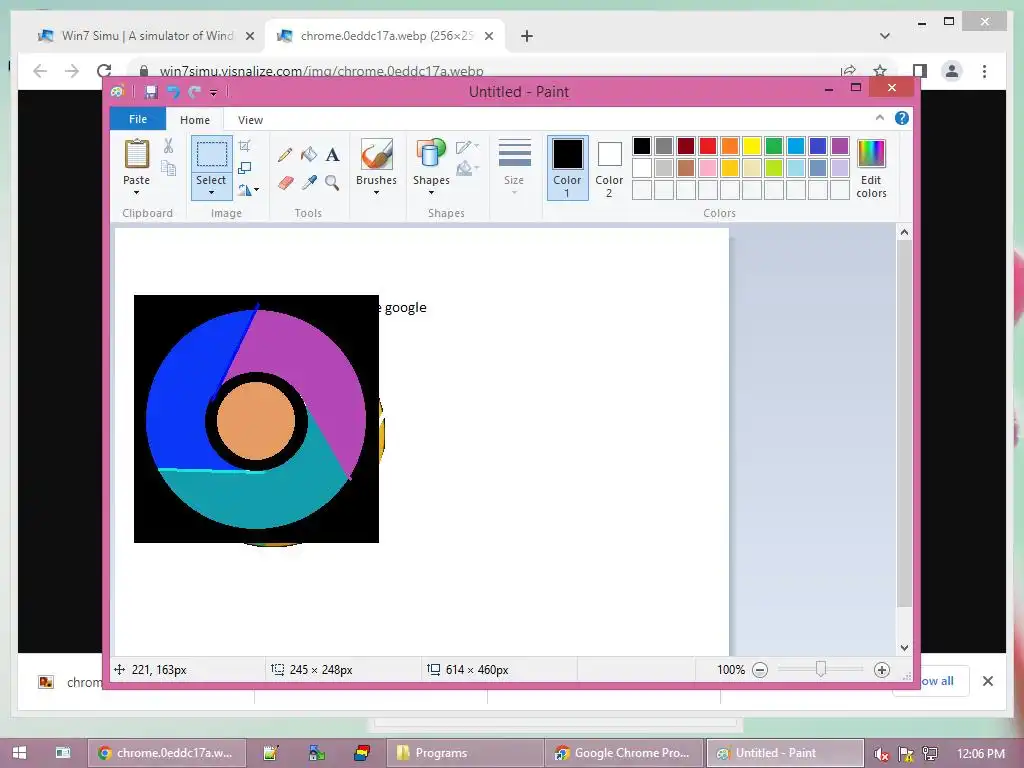1024x768 pixels.
Task: Open Paint Help question mark icon
Action: click(x=902, y=118)
